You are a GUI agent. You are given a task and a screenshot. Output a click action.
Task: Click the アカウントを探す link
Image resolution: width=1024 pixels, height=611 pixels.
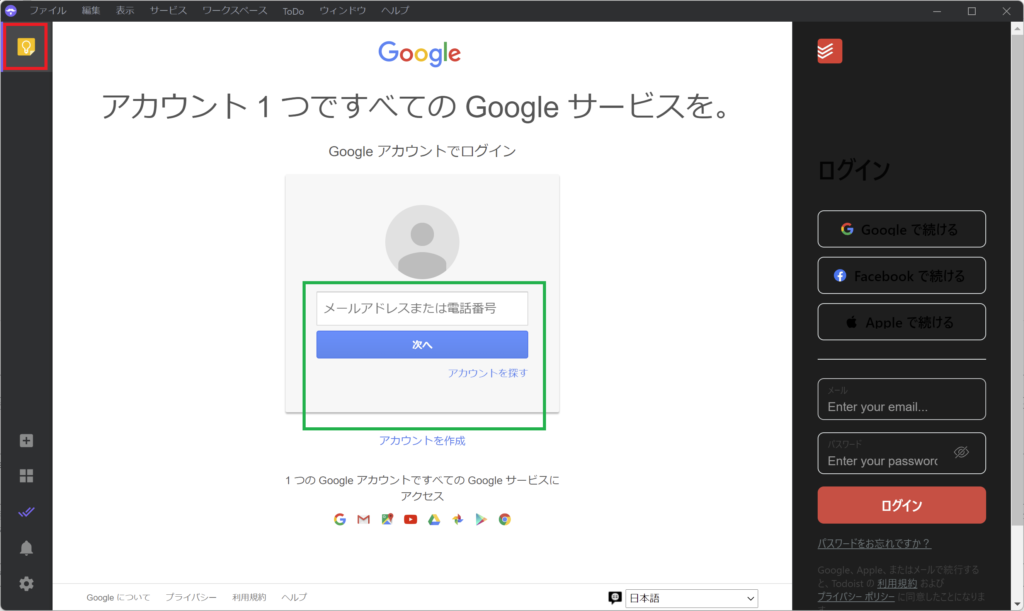[x=487, y=373]
